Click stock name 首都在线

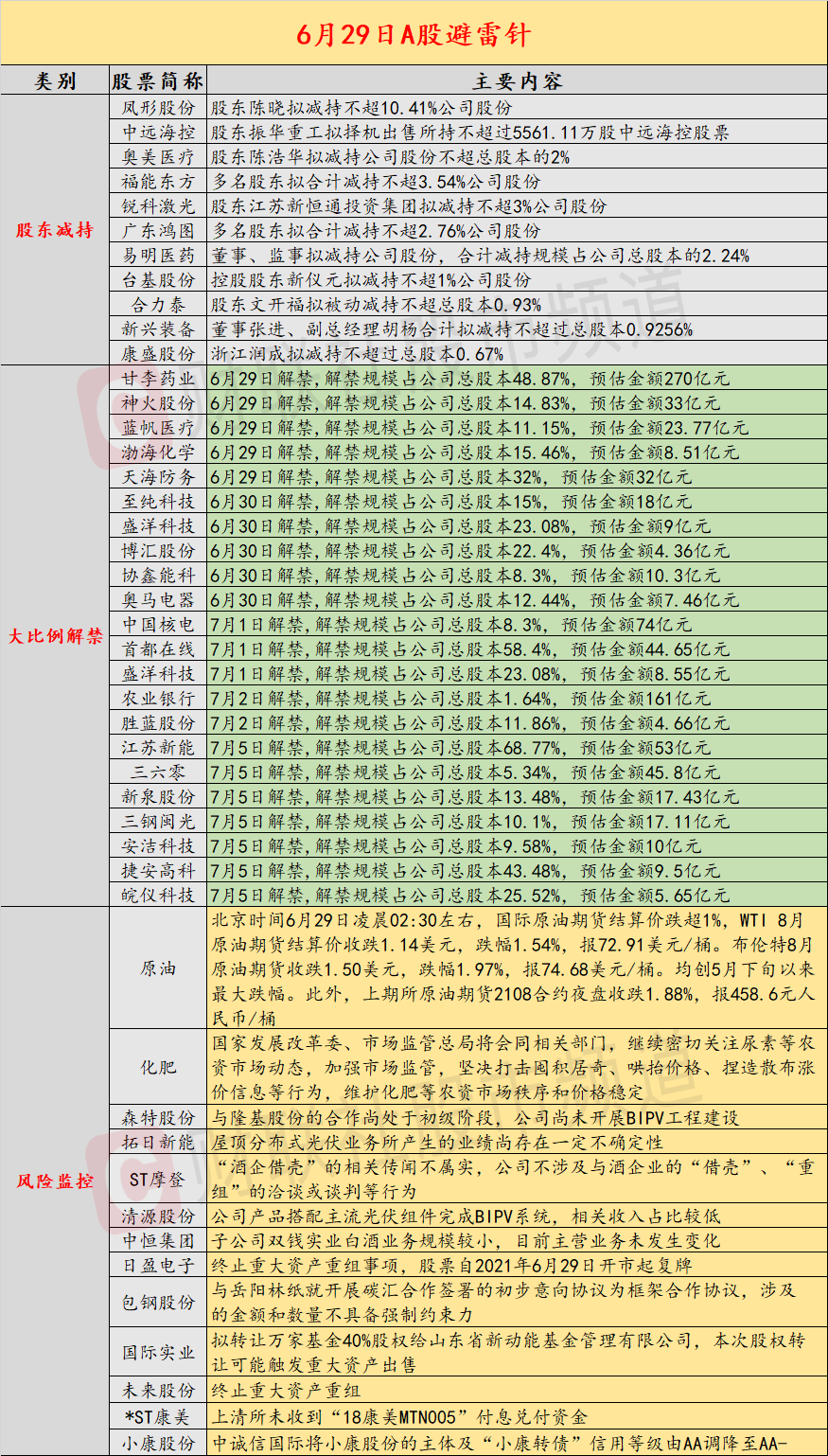pos(158,649)
